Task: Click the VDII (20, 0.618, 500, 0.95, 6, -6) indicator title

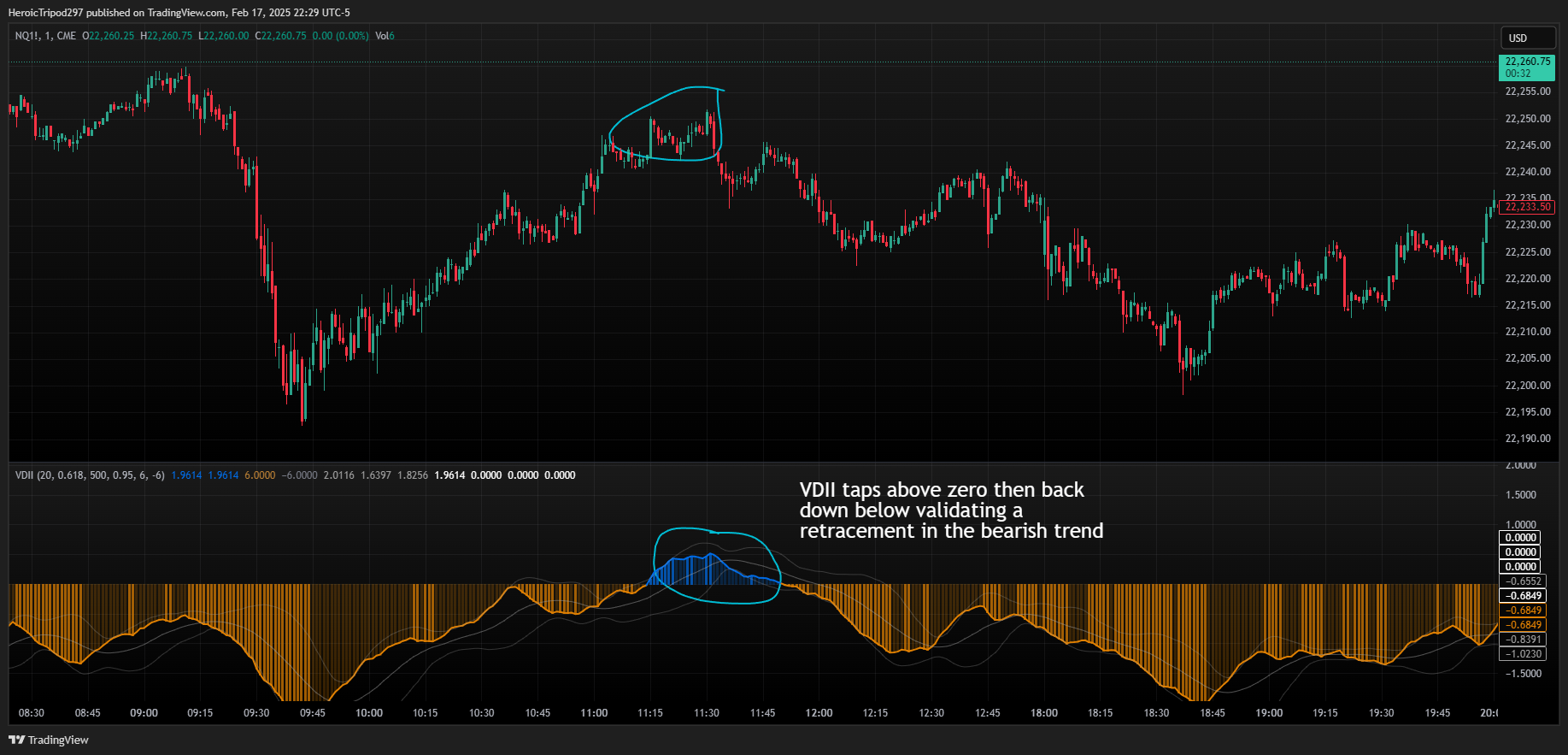Action: click(x=90, y=475)
